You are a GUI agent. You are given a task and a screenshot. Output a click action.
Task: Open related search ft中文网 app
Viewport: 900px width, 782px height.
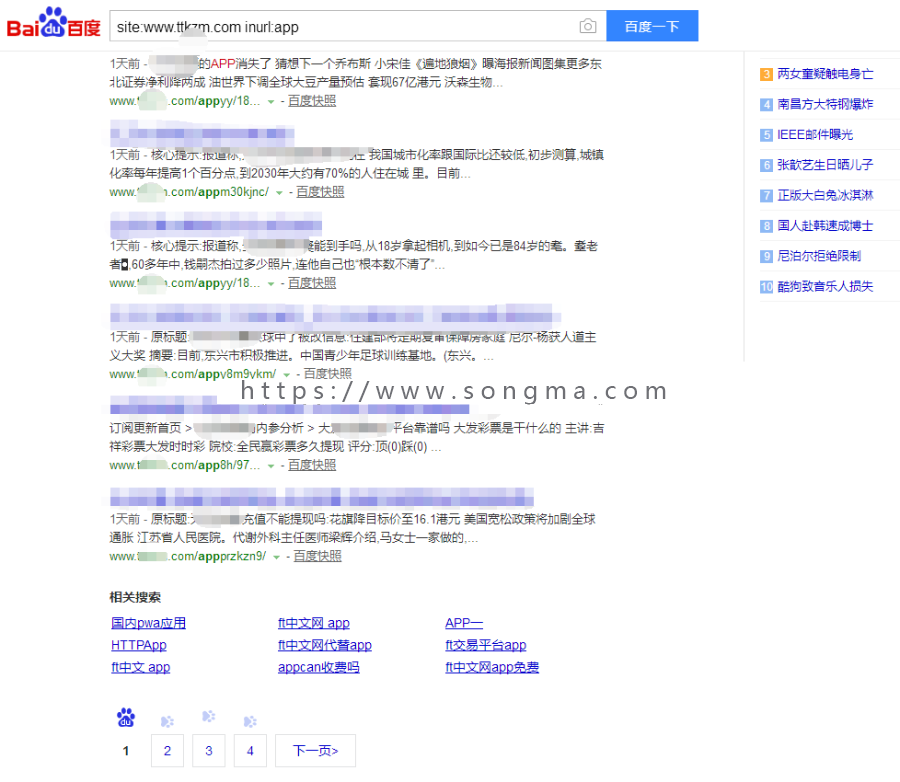(x=314, y=623)
